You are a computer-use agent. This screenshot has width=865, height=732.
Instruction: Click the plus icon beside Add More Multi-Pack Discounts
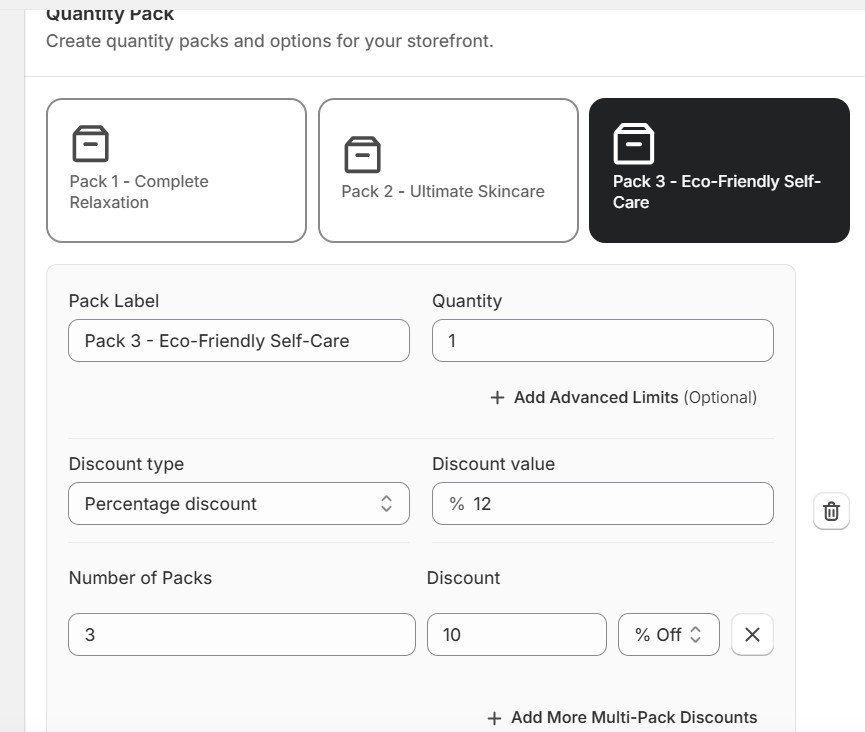494,718
